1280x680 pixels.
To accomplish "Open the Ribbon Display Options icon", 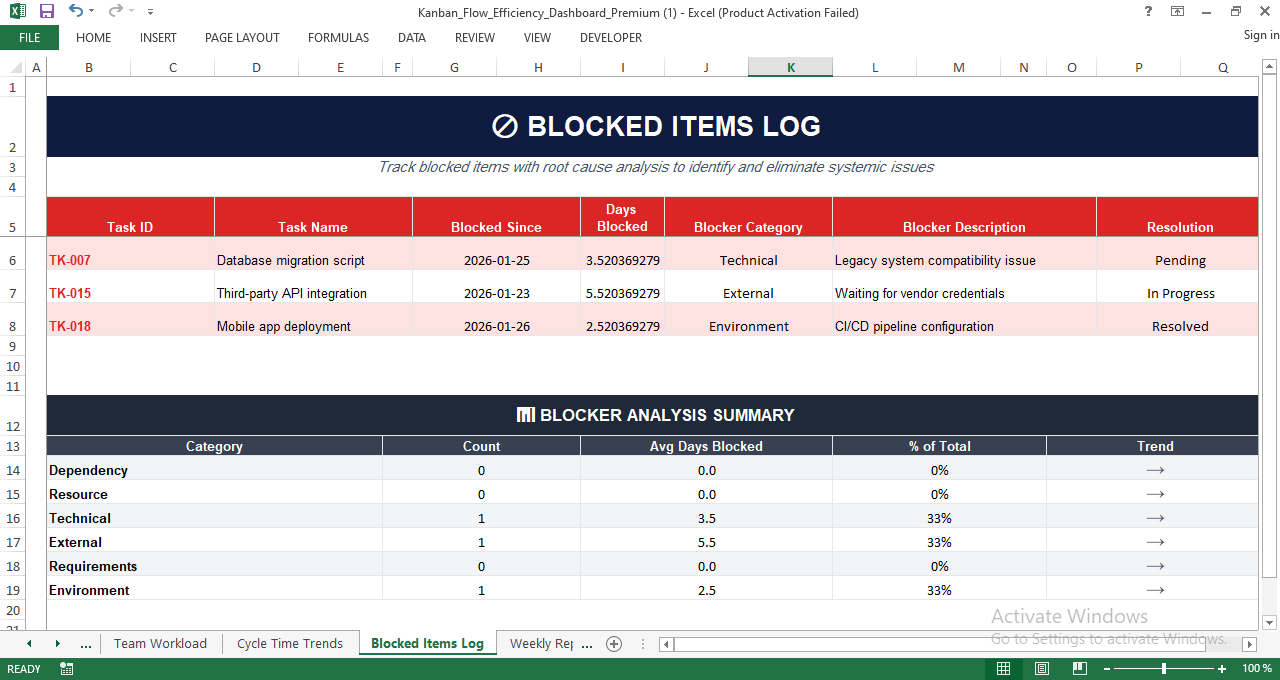I will click(x=1175, y=12).
